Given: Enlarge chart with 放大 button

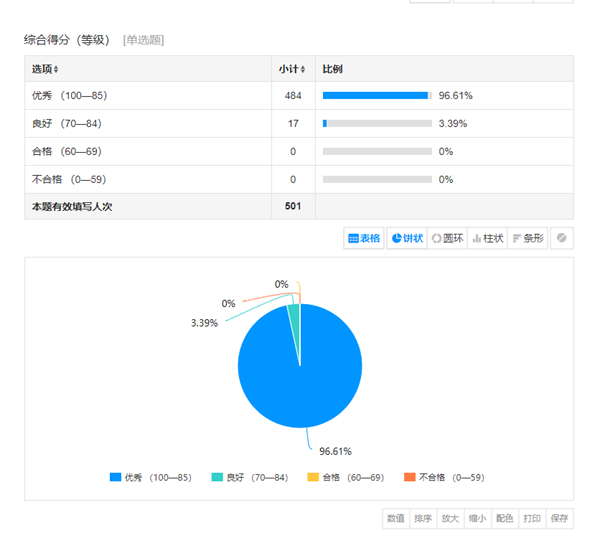Looking at the screenshot, I should click(x=450, y=518).
